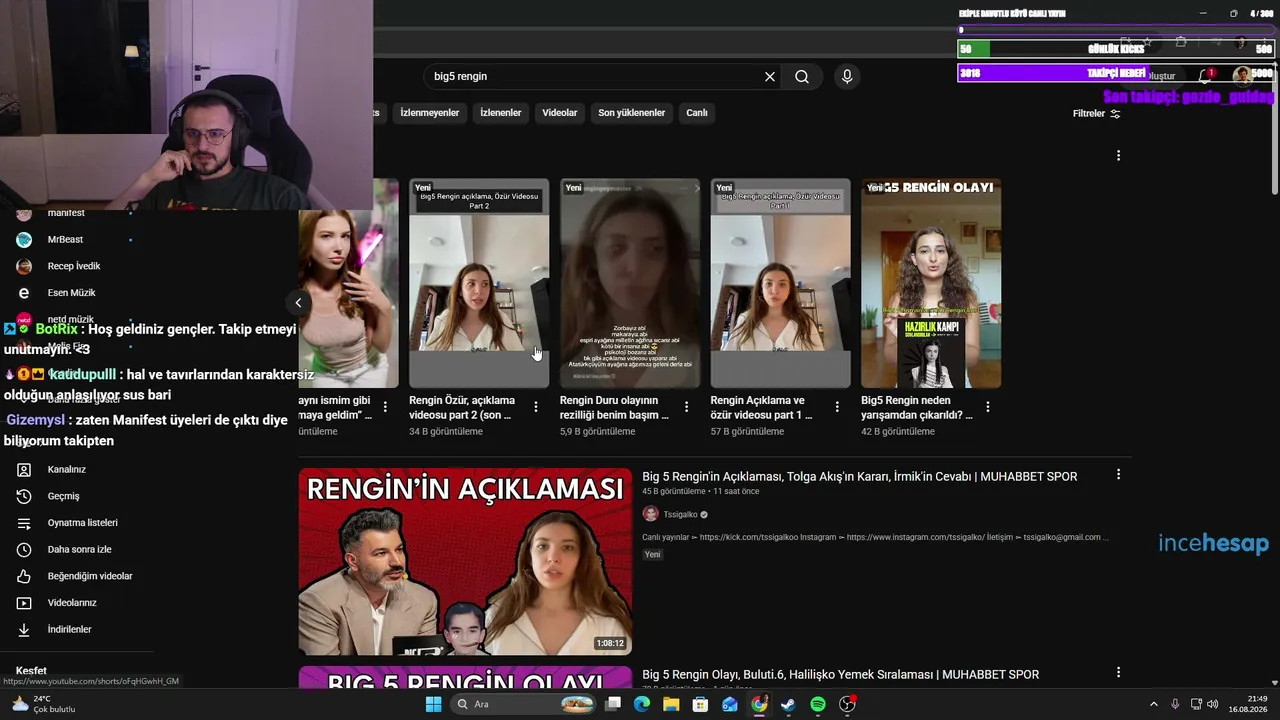Show hidden system tray icons
1280x720 pixels.
1153,704
